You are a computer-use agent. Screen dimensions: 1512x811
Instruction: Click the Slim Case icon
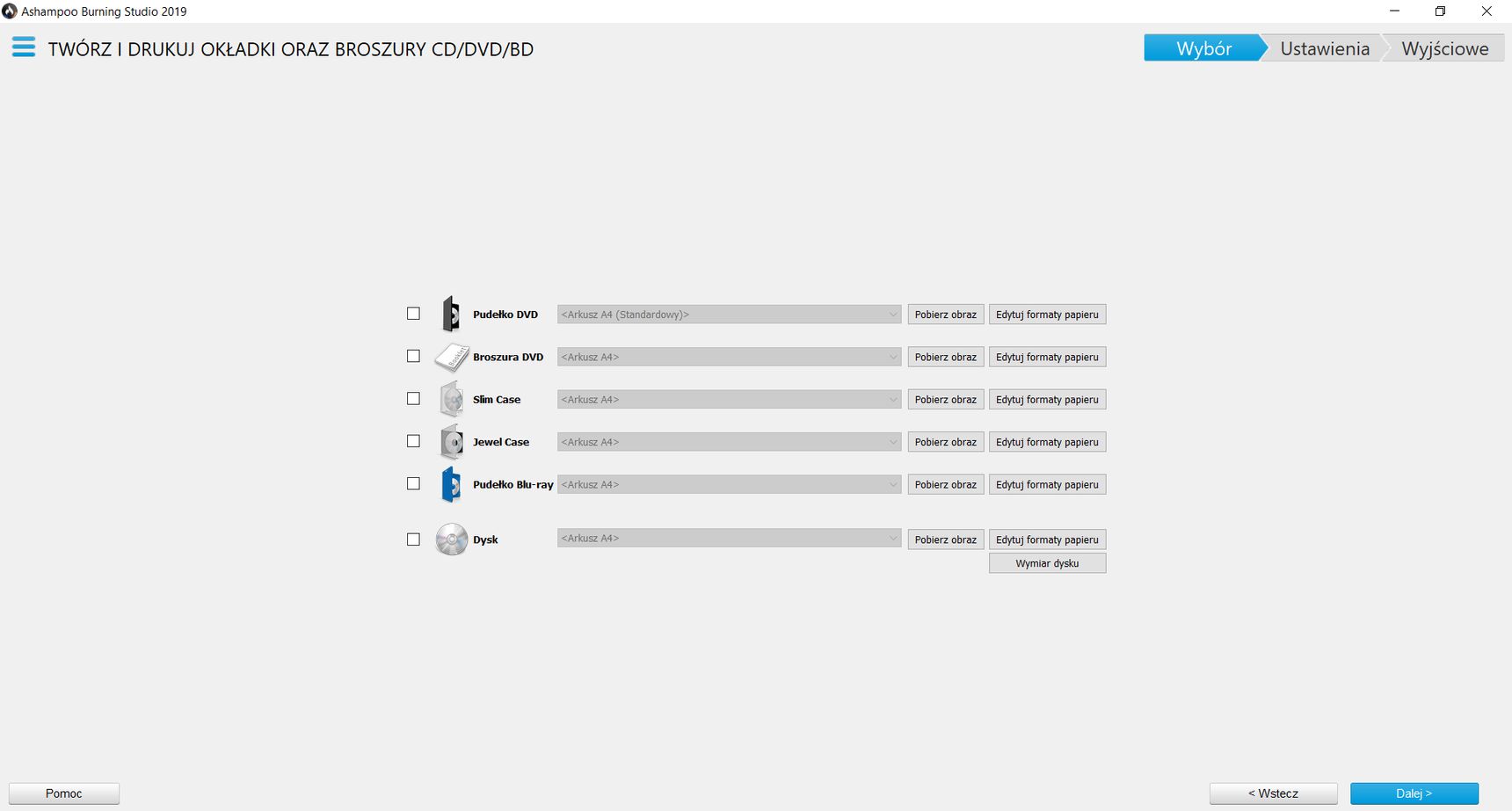(x=452, y=399)
